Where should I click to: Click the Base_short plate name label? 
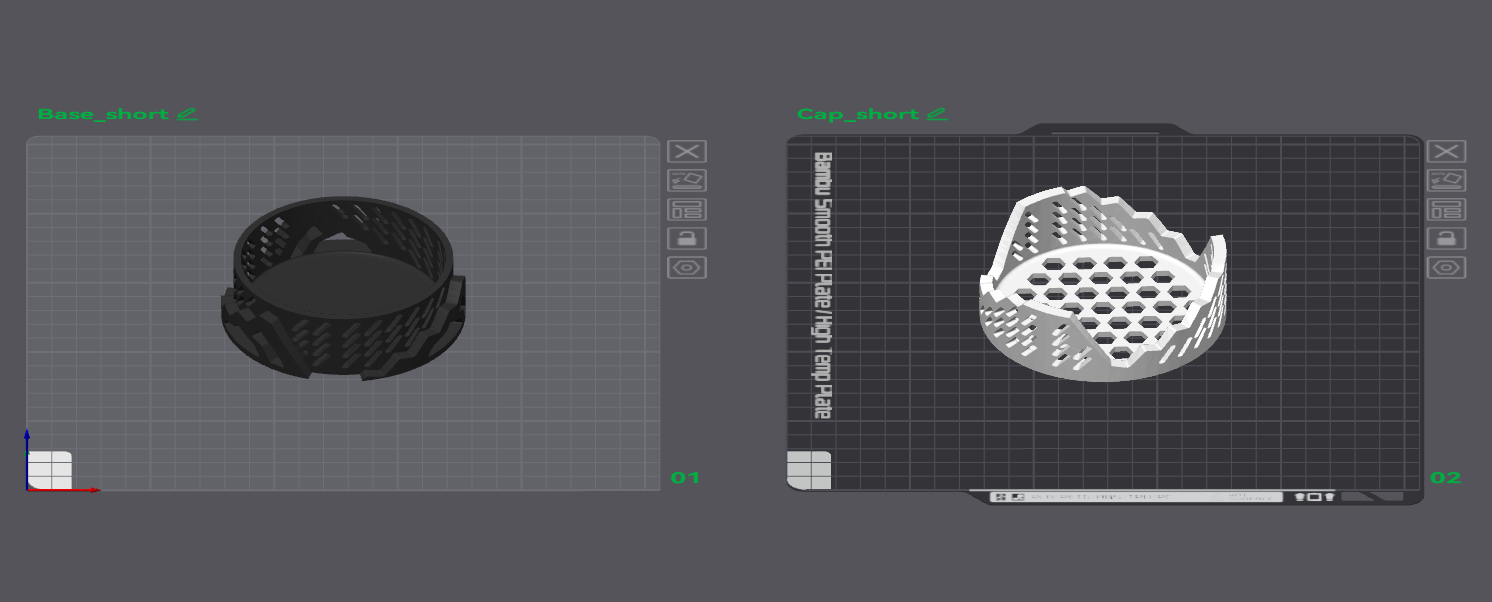tap(103, 114)
